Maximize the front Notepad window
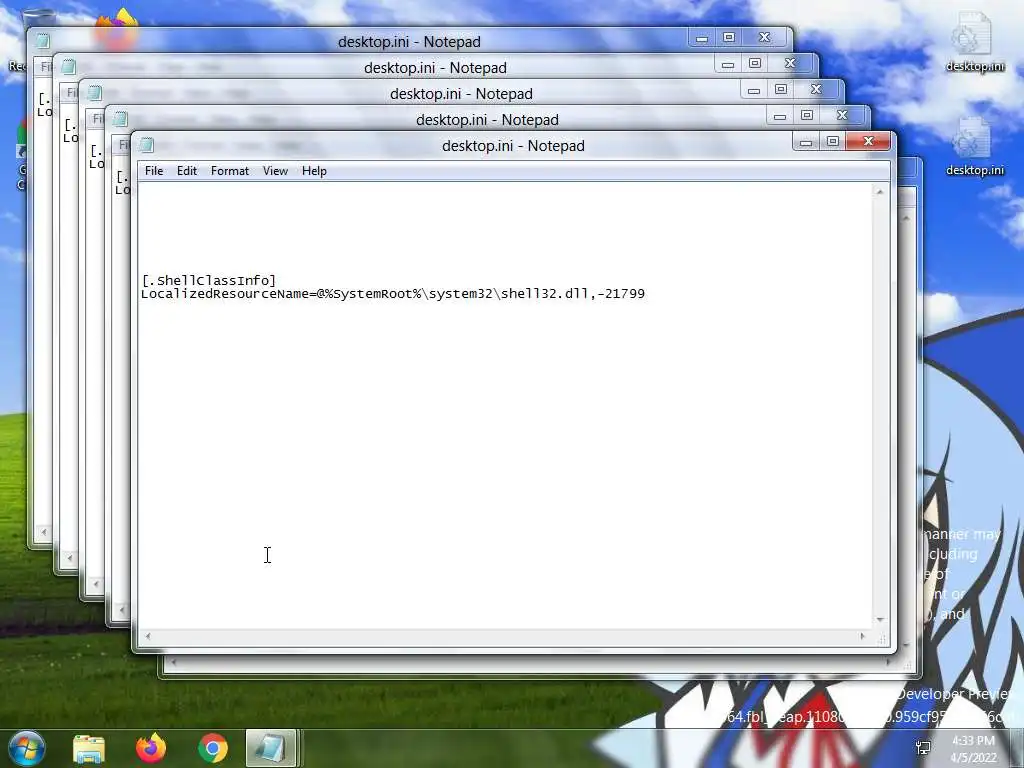Viewport: 1024px width, 768px height. (833, 142)
